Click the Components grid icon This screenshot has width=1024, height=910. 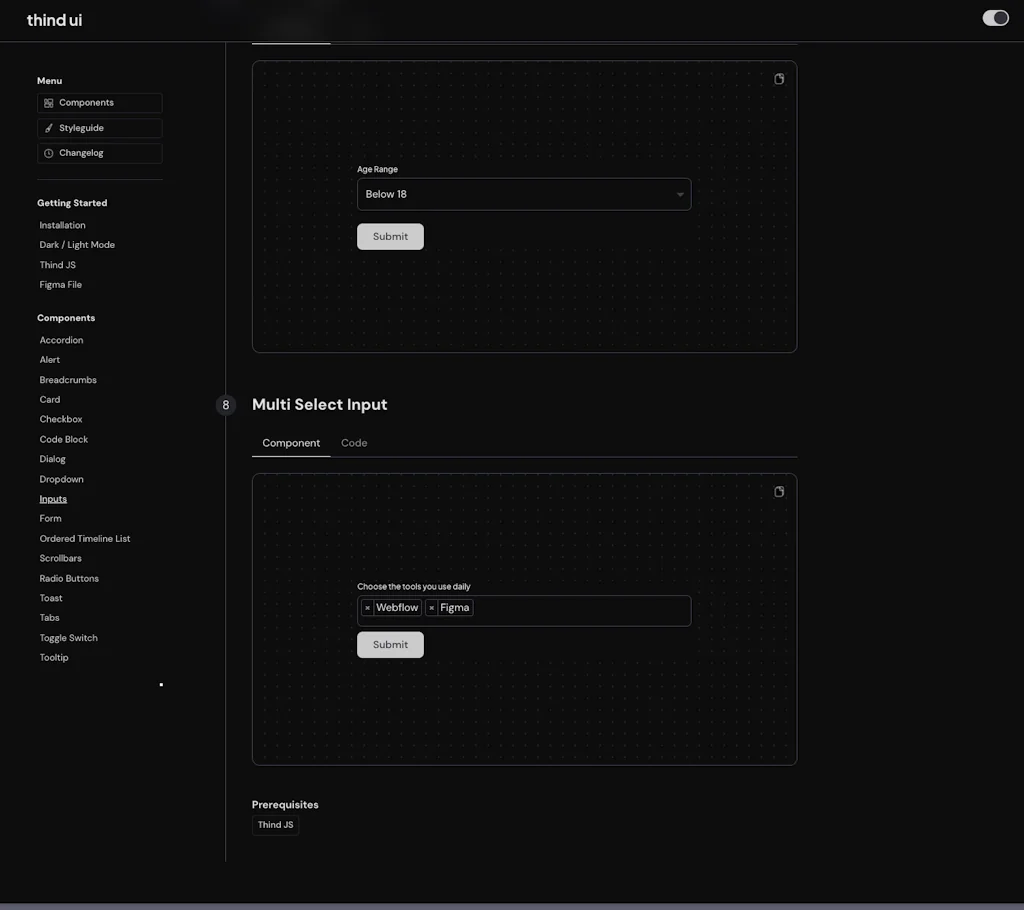(x=47, y=102)
